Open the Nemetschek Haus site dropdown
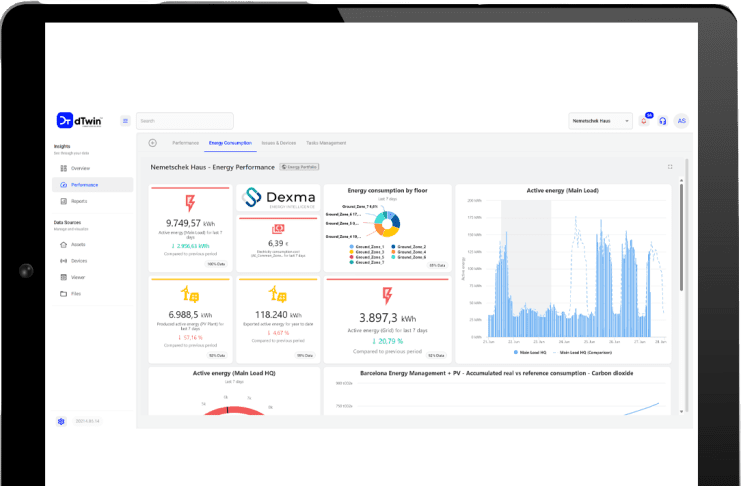741x486 pixels. coord(600,121)
